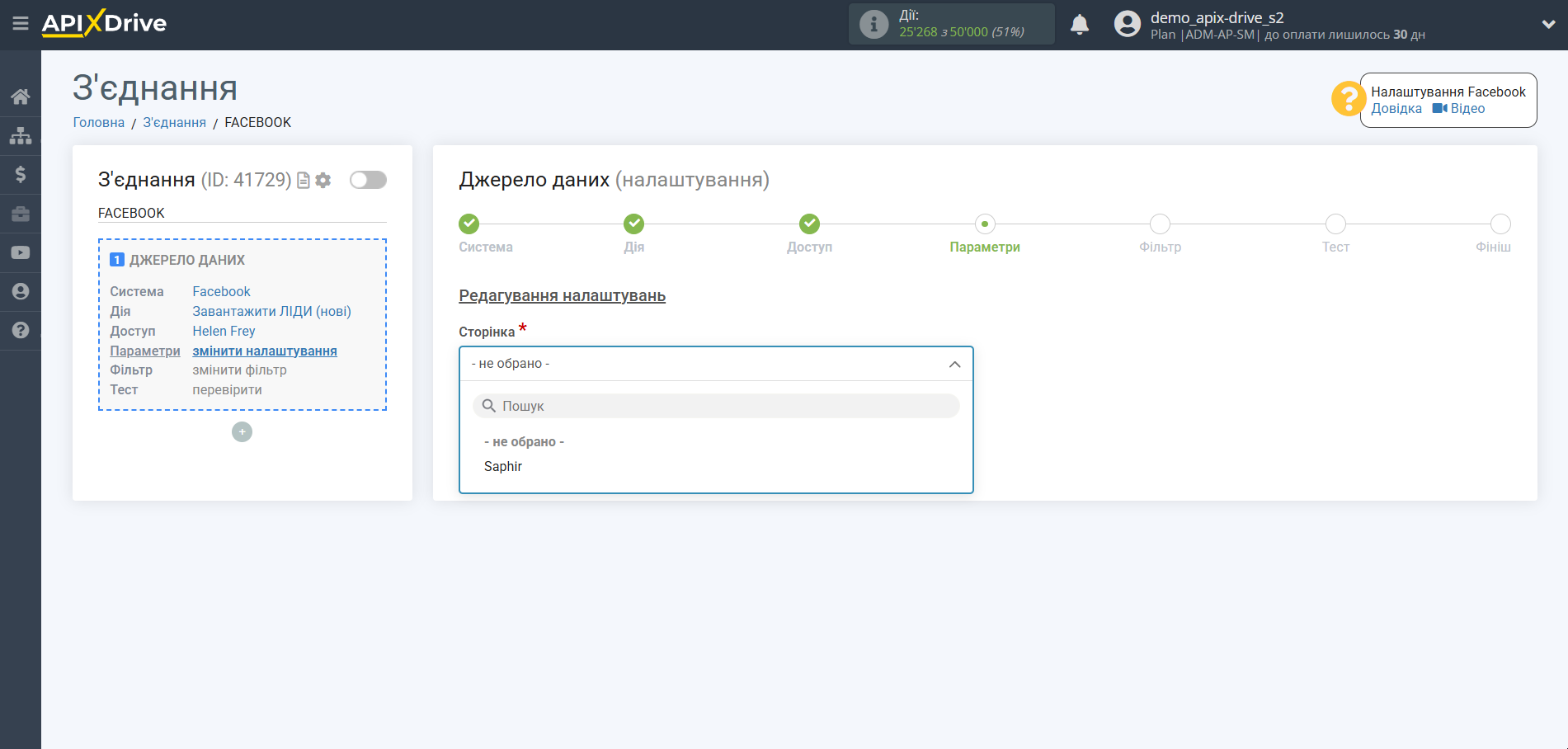Viewport: 1568px width, 749px height.
Task: Click the notifications bell icon
Action: pos(1079,25)
